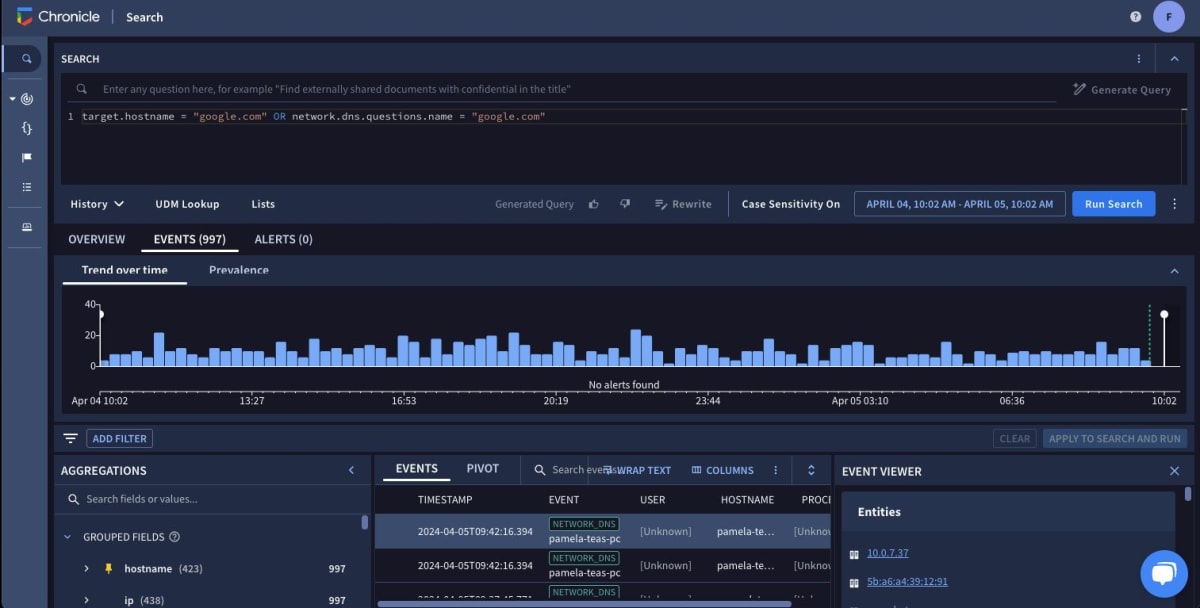Click the expand/collapse rows arrows icon
The image size is (1200, 608).
pos(811,470)
